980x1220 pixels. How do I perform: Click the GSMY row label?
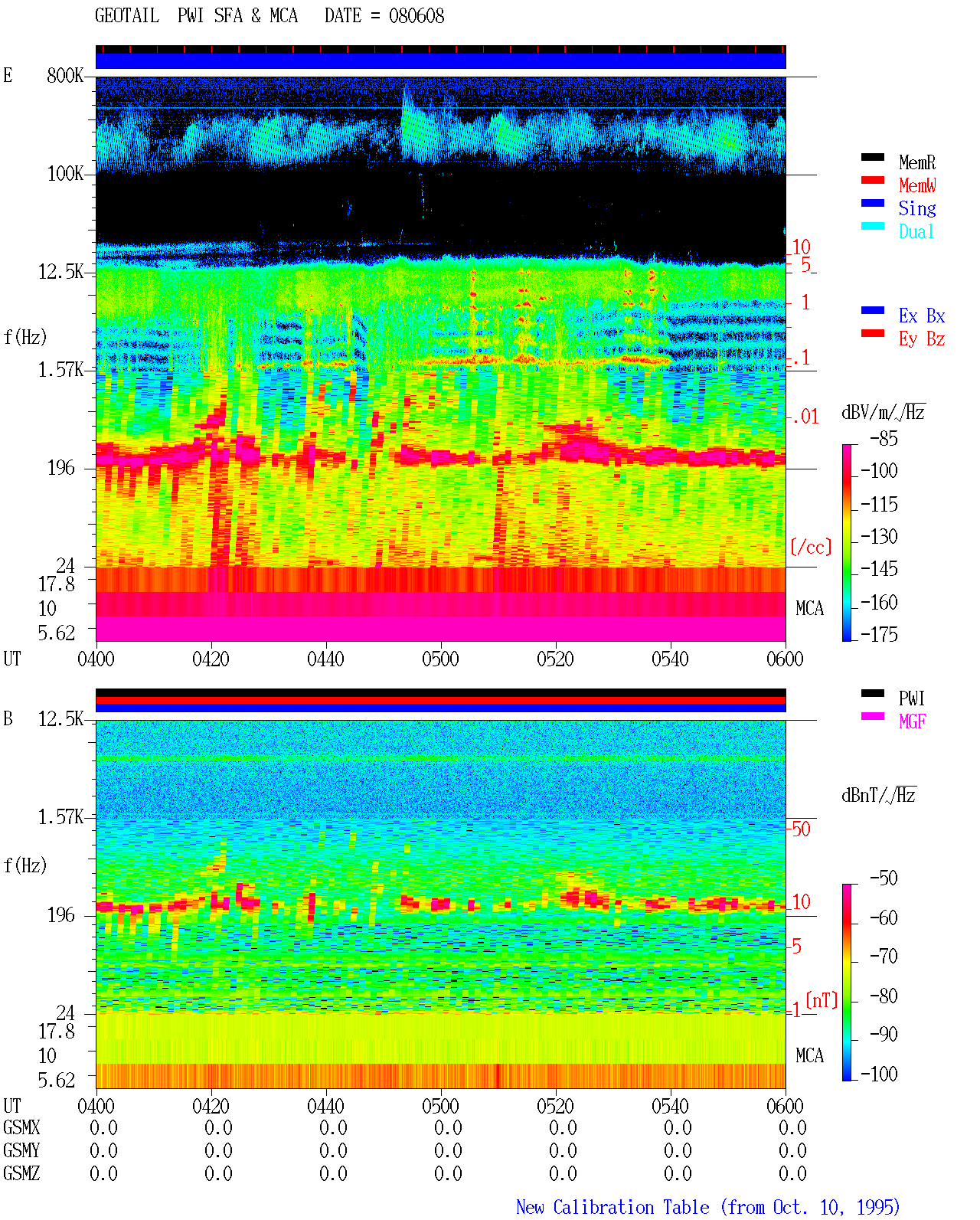tap(21, 1150)
